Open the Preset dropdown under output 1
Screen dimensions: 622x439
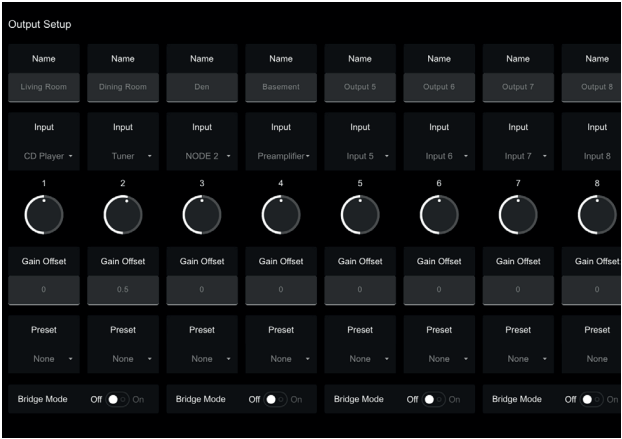coord(43,357)
